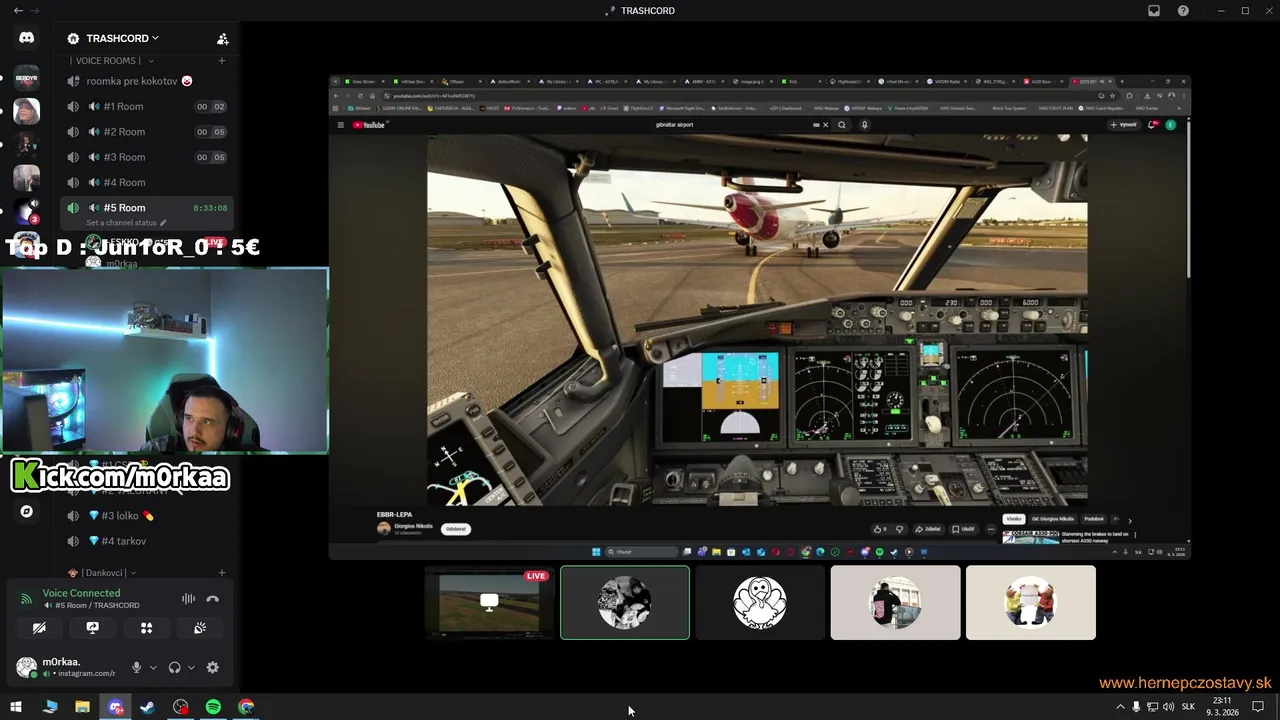Go back with the Discord back arrow
This screenshot has height=720, width=1280.
click(18, 11)
